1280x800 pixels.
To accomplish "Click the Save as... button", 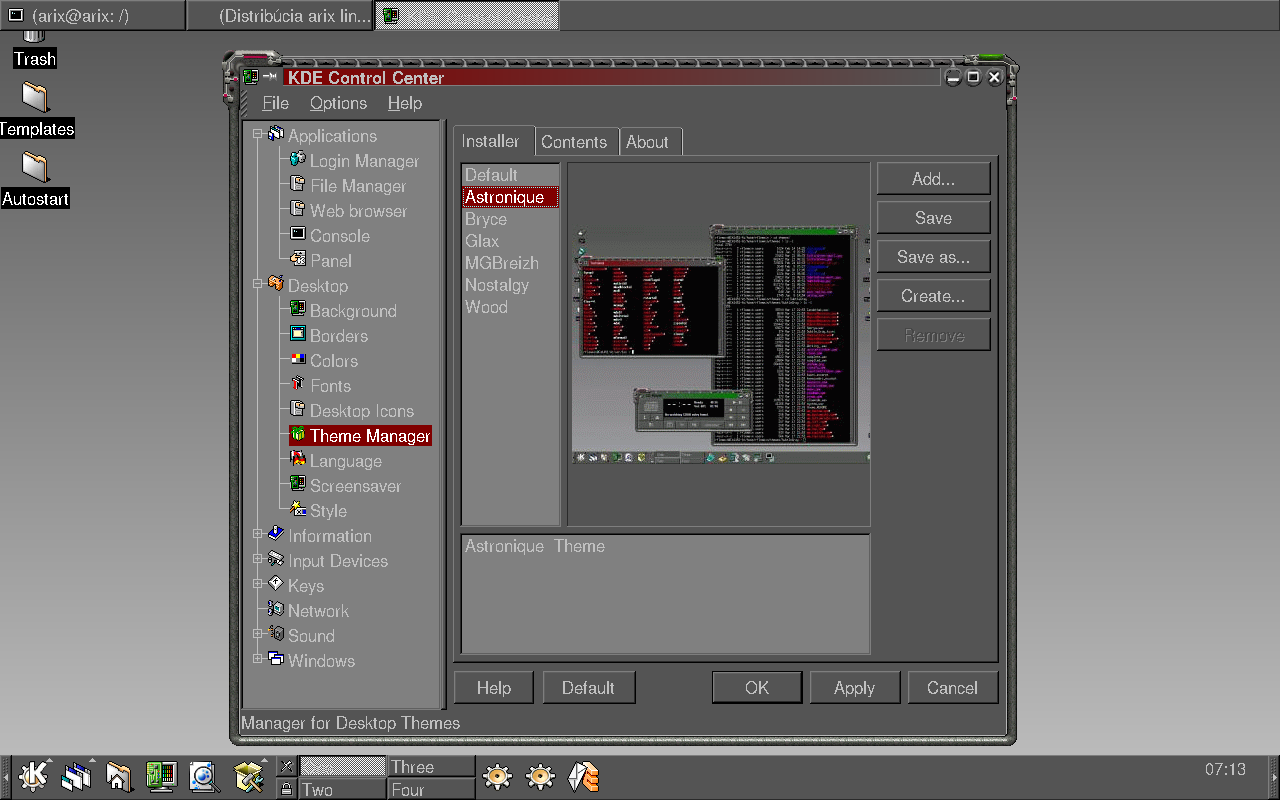I will tap(934, 257).
